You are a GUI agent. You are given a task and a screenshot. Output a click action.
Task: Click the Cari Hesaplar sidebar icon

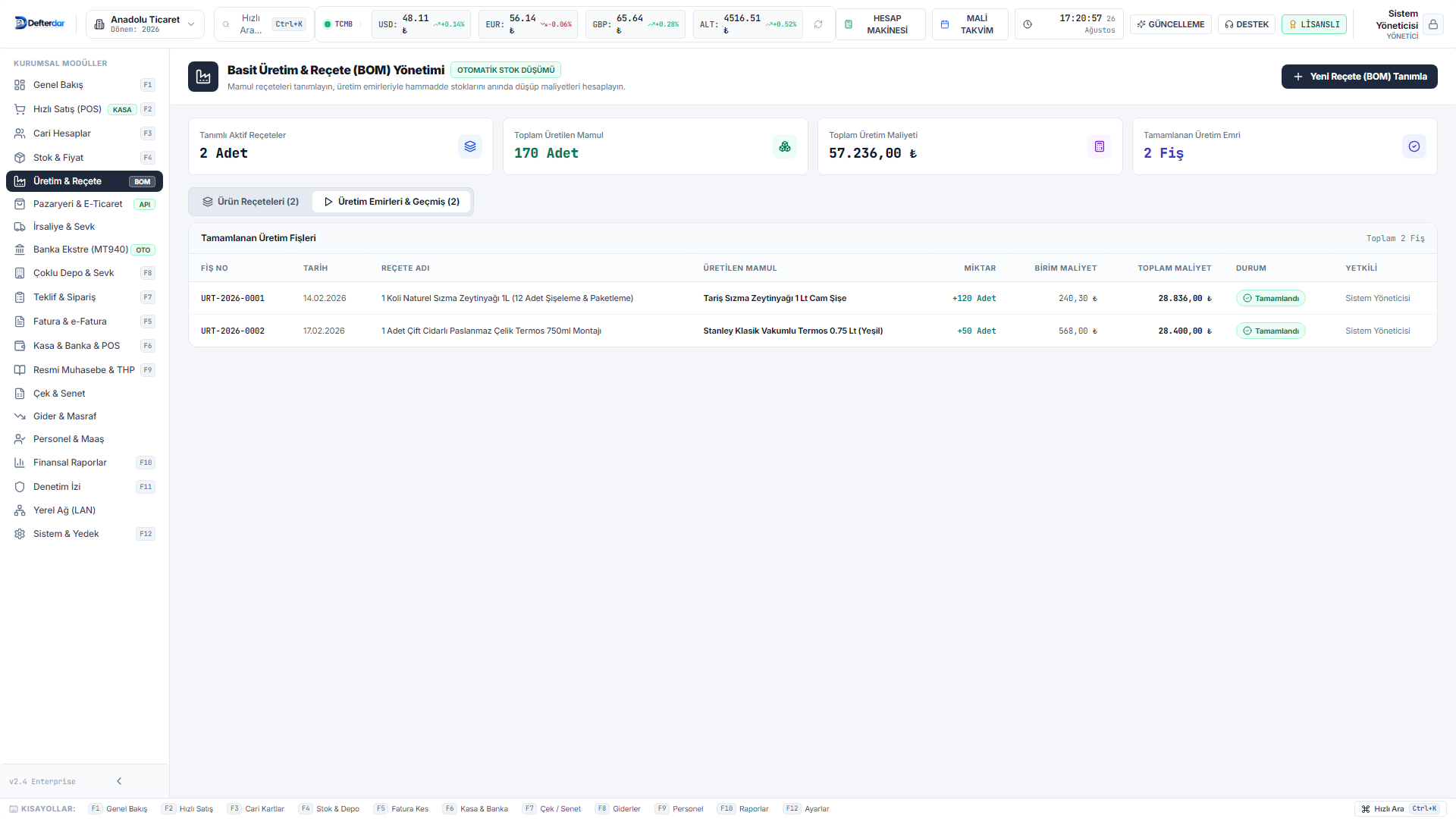20,133
